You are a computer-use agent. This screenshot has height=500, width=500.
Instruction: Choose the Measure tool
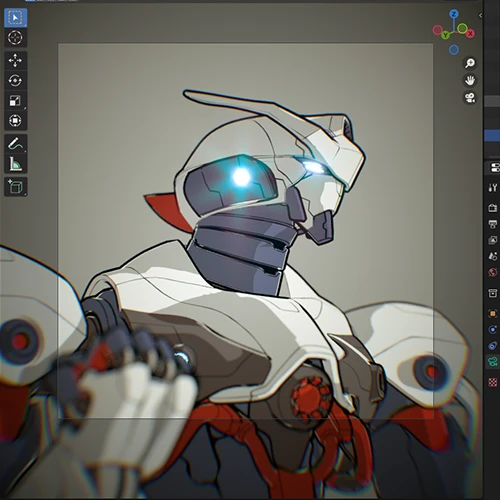15,164
